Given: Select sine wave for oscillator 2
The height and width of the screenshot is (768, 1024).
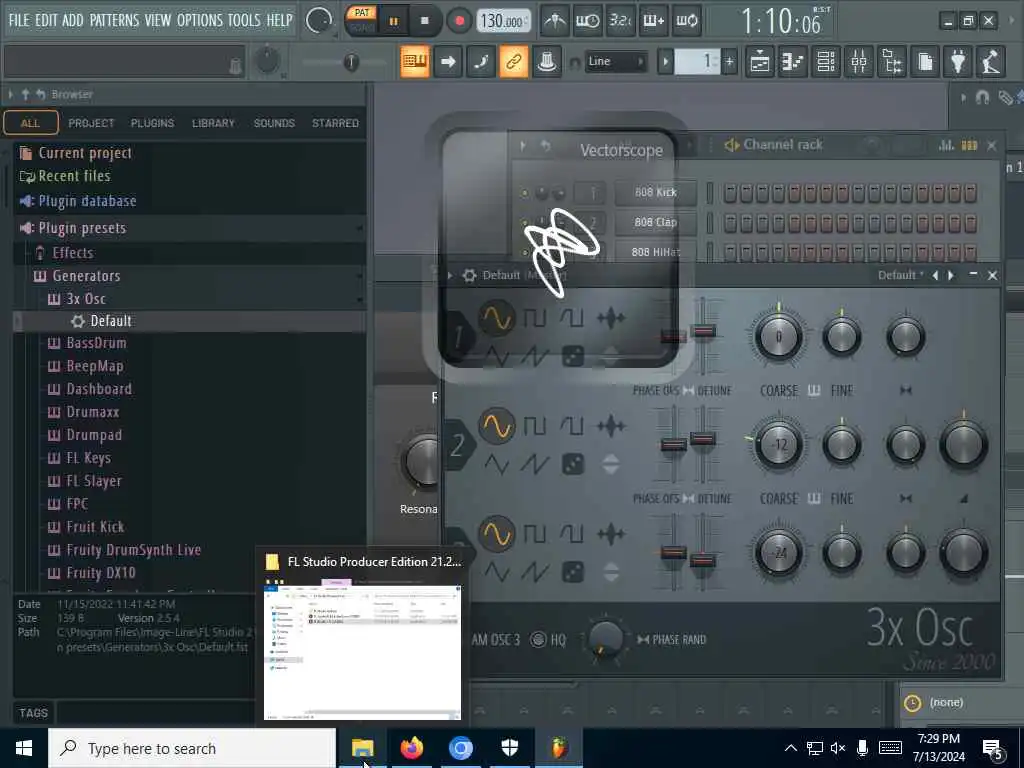Looking at the screenshot, I should point(496,426).
